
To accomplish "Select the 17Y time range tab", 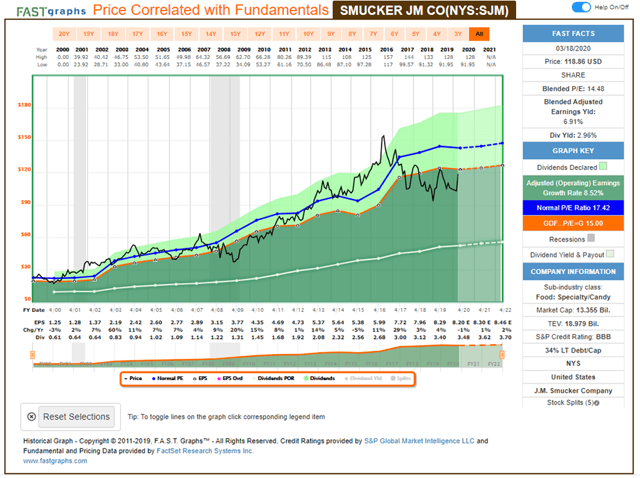I will point(138,34).
